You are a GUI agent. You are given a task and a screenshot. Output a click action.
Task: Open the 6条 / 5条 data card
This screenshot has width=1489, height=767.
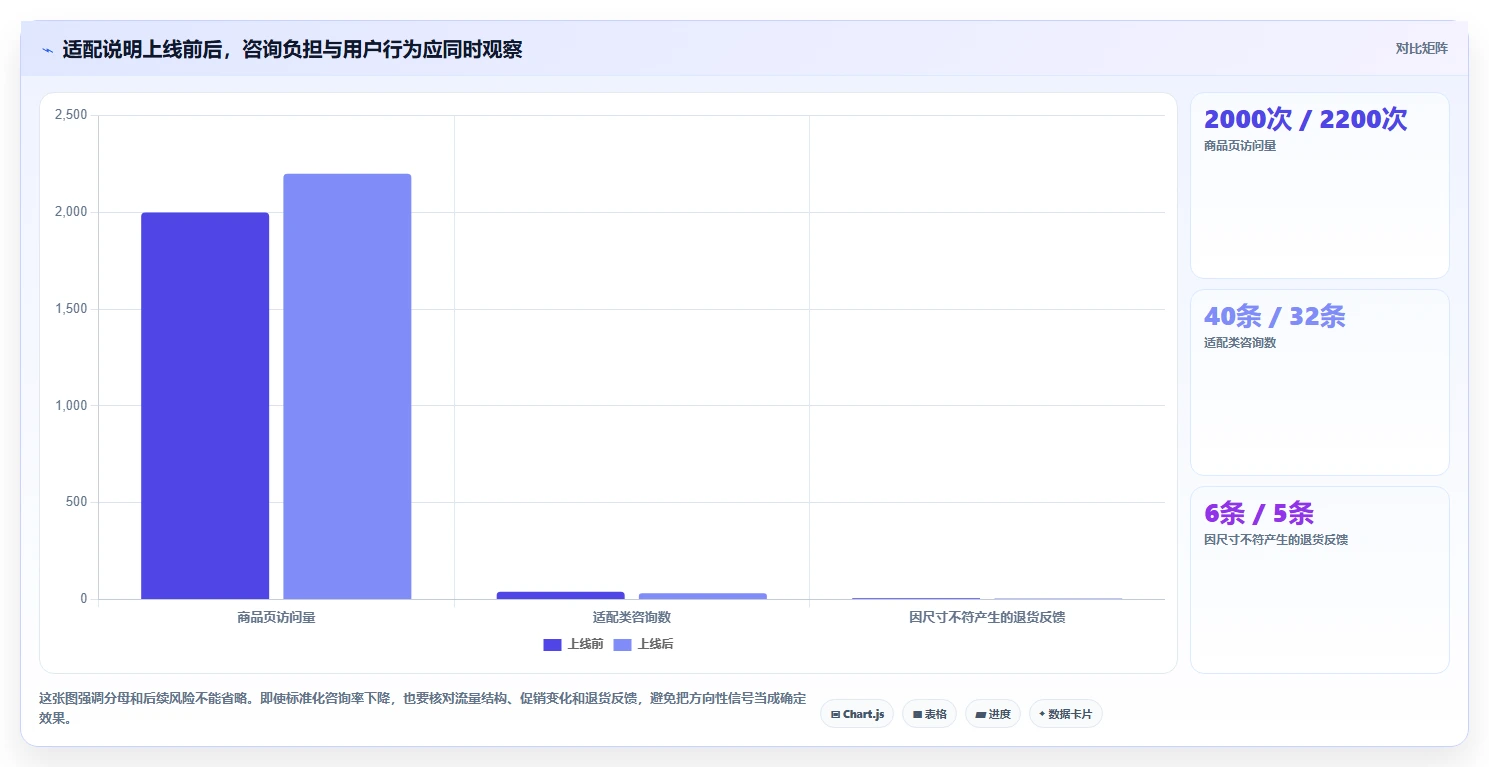pyautogui.click(x=1319, y=580)
